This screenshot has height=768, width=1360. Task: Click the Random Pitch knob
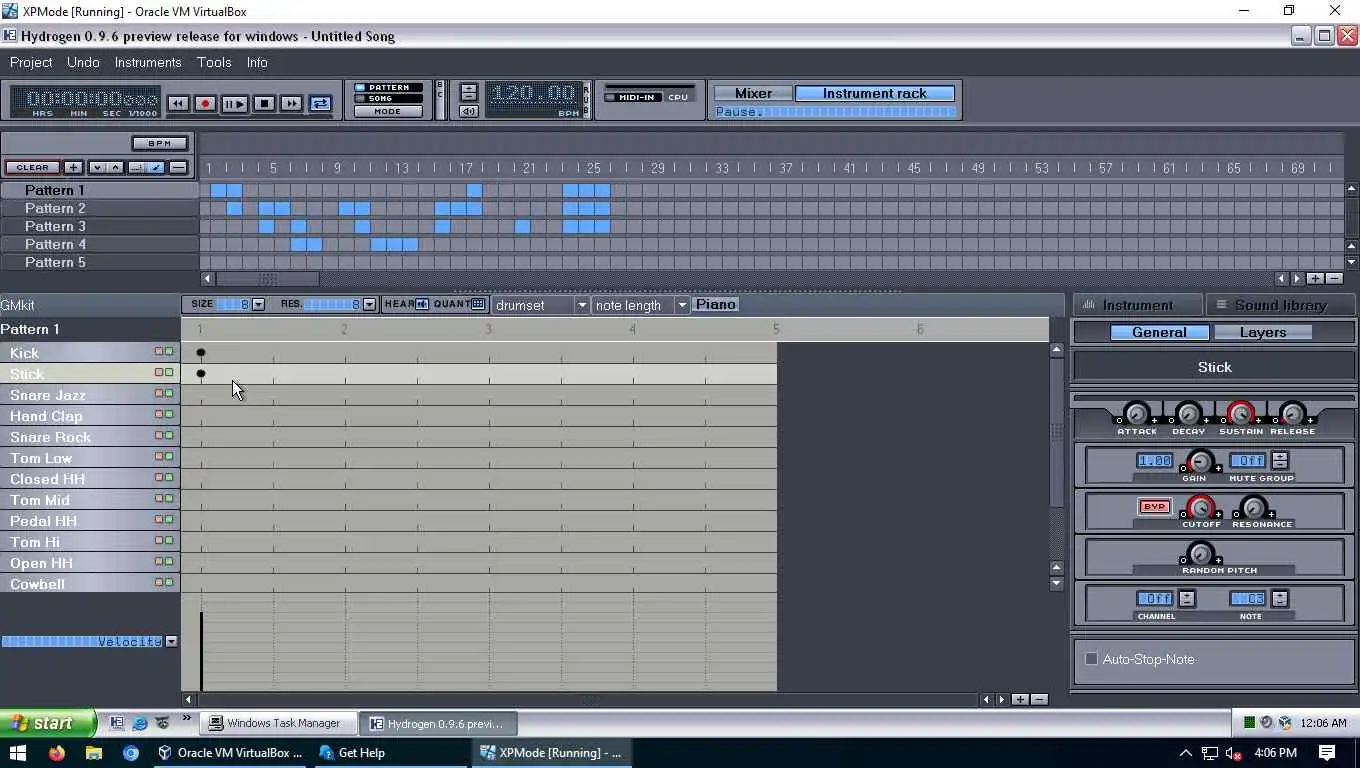pyautogui.click(x=1200, y=553)
